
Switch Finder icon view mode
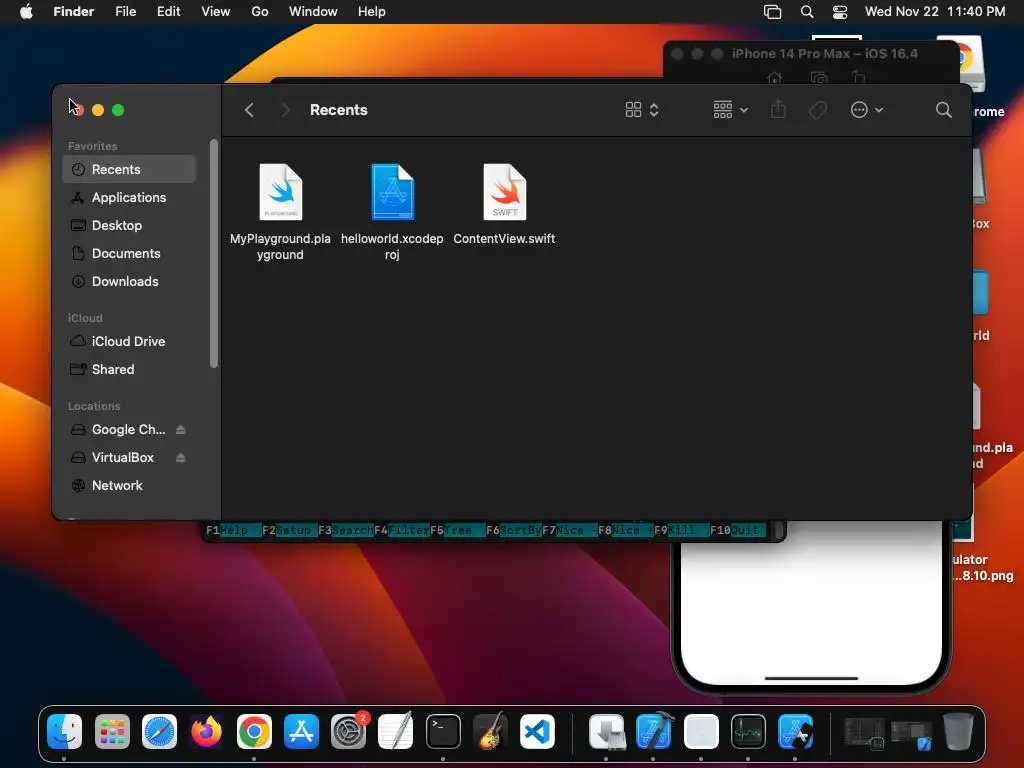(642, 110)
